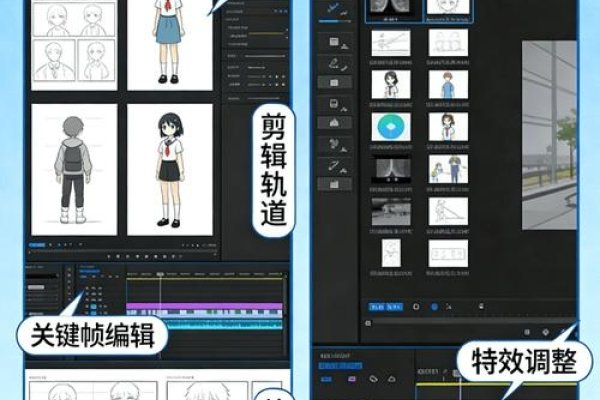Click the cloud-shaped icon in the lower effects panel
This screenshot has height=400, width=600.
pos(391,379)
